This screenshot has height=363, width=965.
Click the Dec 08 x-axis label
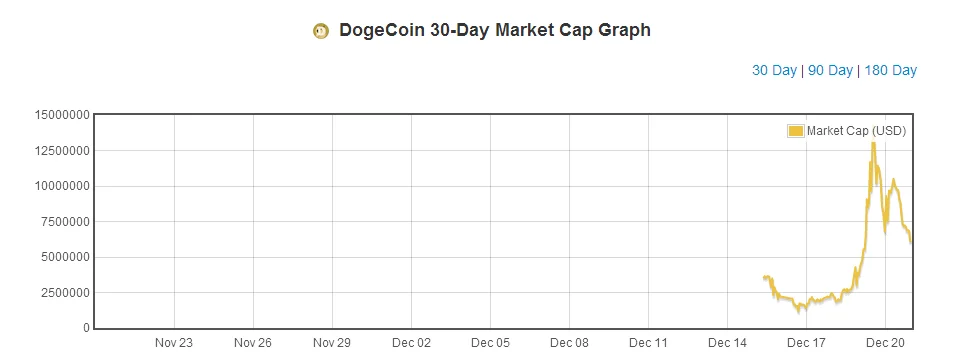(569, 343)
